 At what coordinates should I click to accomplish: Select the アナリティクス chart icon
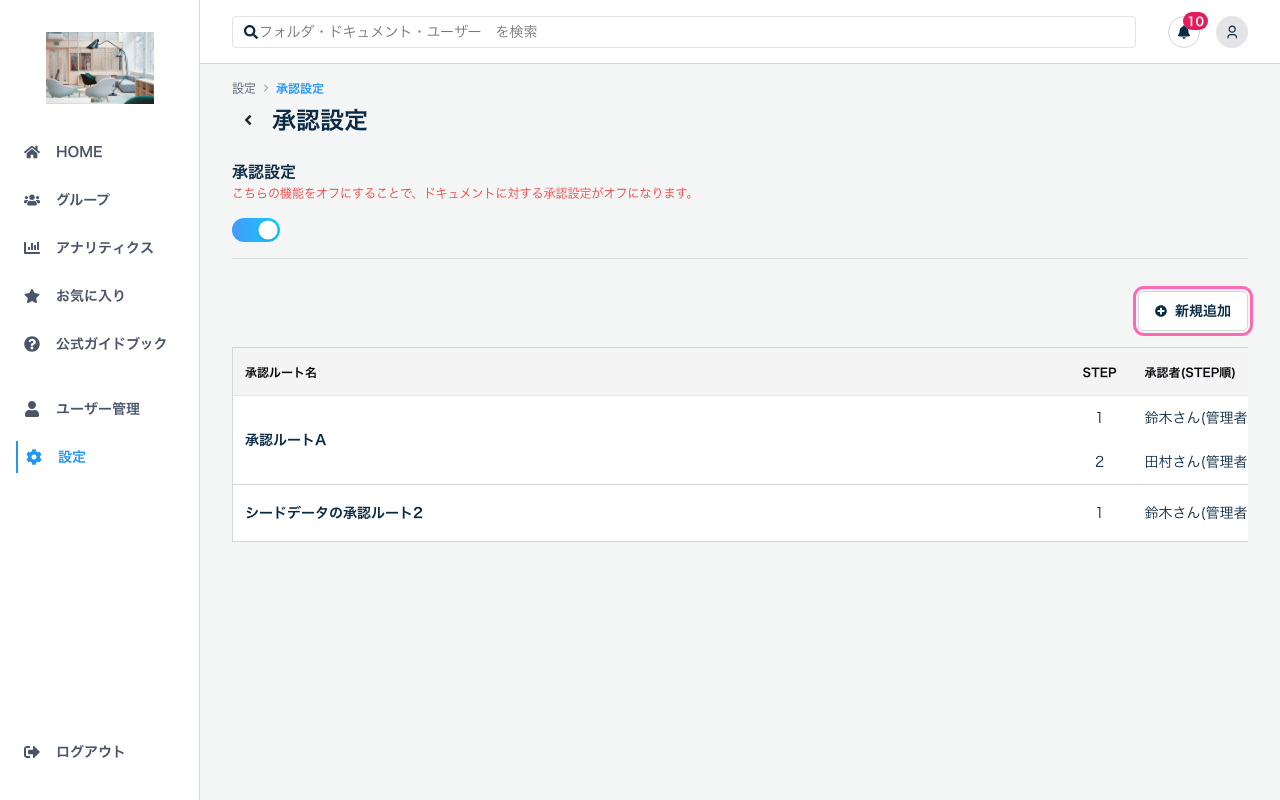point(33,247)
